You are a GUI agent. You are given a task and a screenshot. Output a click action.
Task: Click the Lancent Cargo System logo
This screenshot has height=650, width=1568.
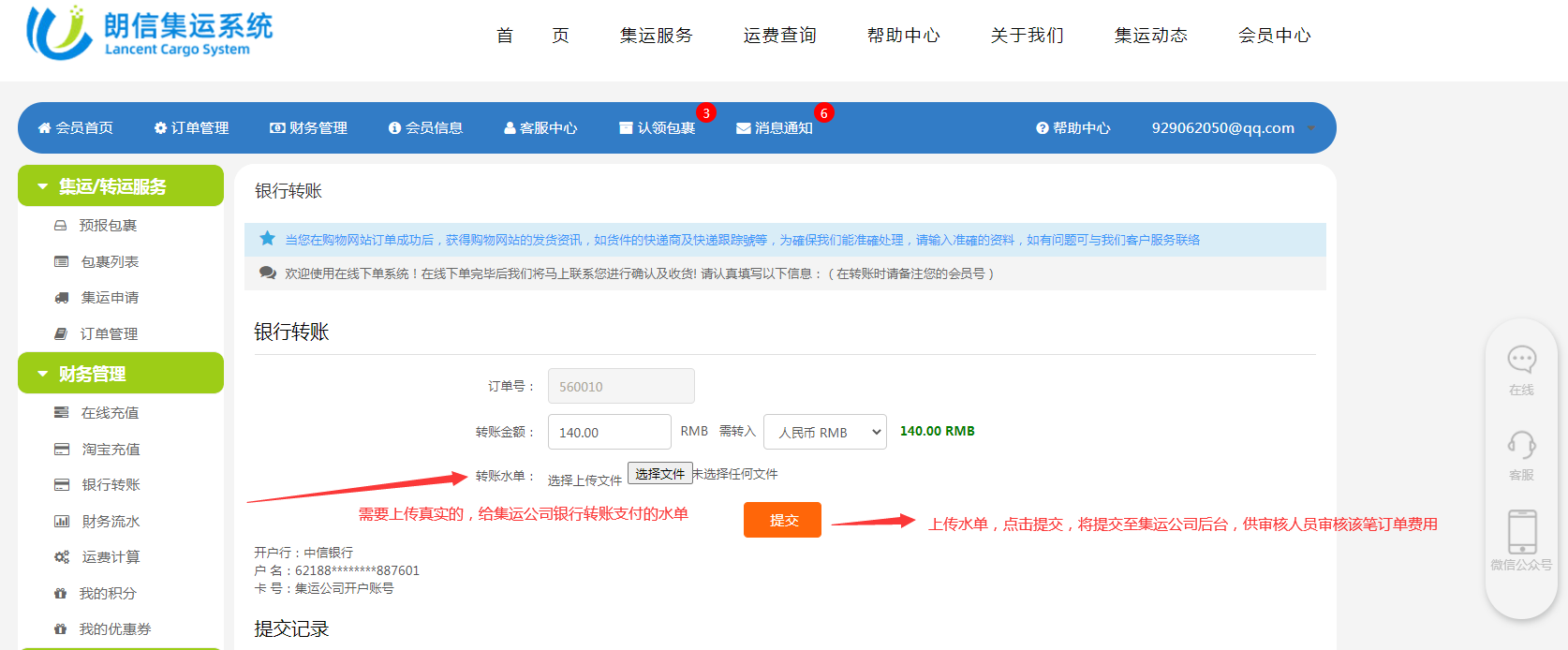tap(150, 34)
